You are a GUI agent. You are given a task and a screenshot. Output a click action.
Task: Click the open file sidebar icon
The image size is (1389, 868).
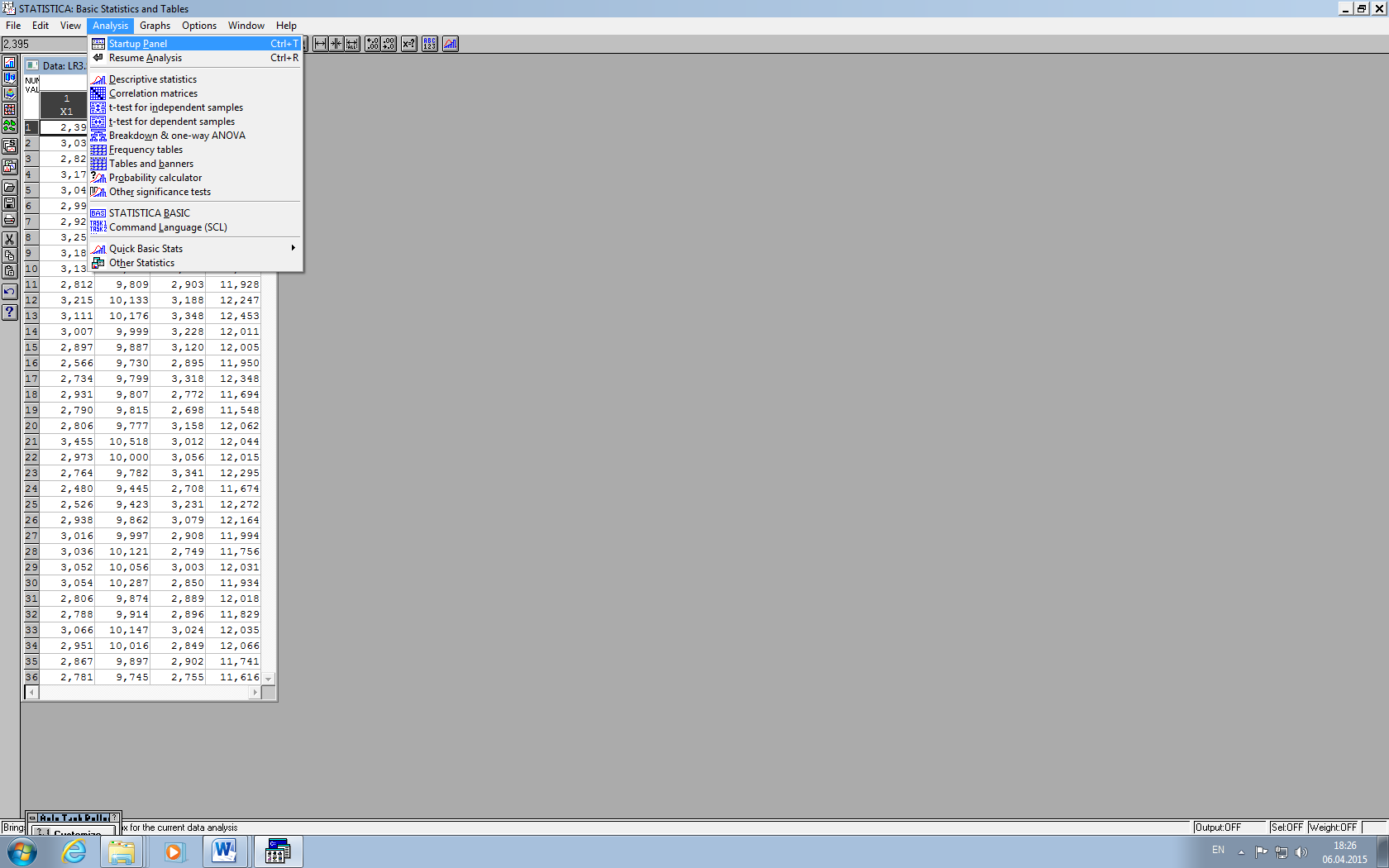coord(10,188)
